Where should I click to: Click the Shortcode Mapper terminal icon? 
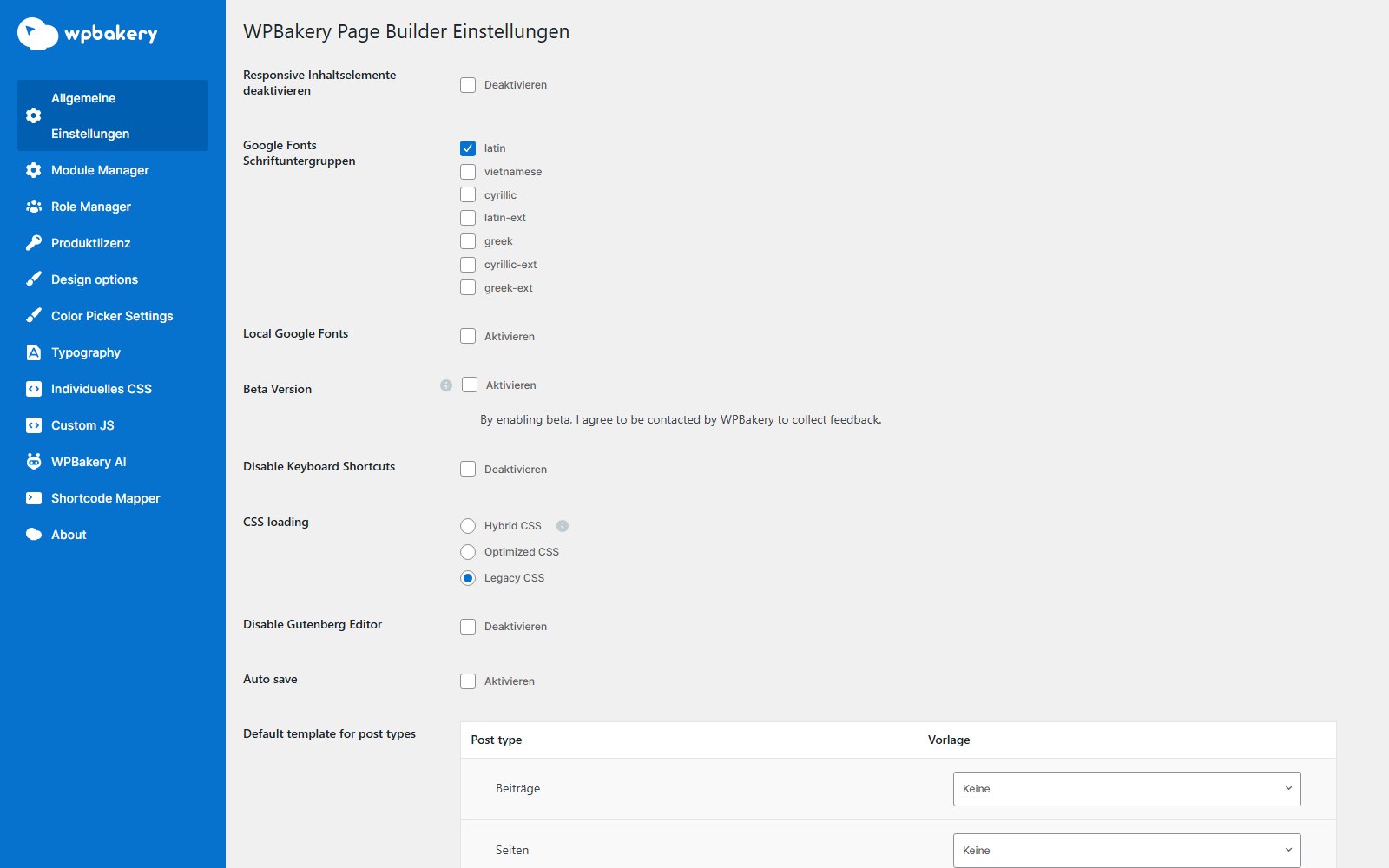pyautogui.click(x=34, y=498)
